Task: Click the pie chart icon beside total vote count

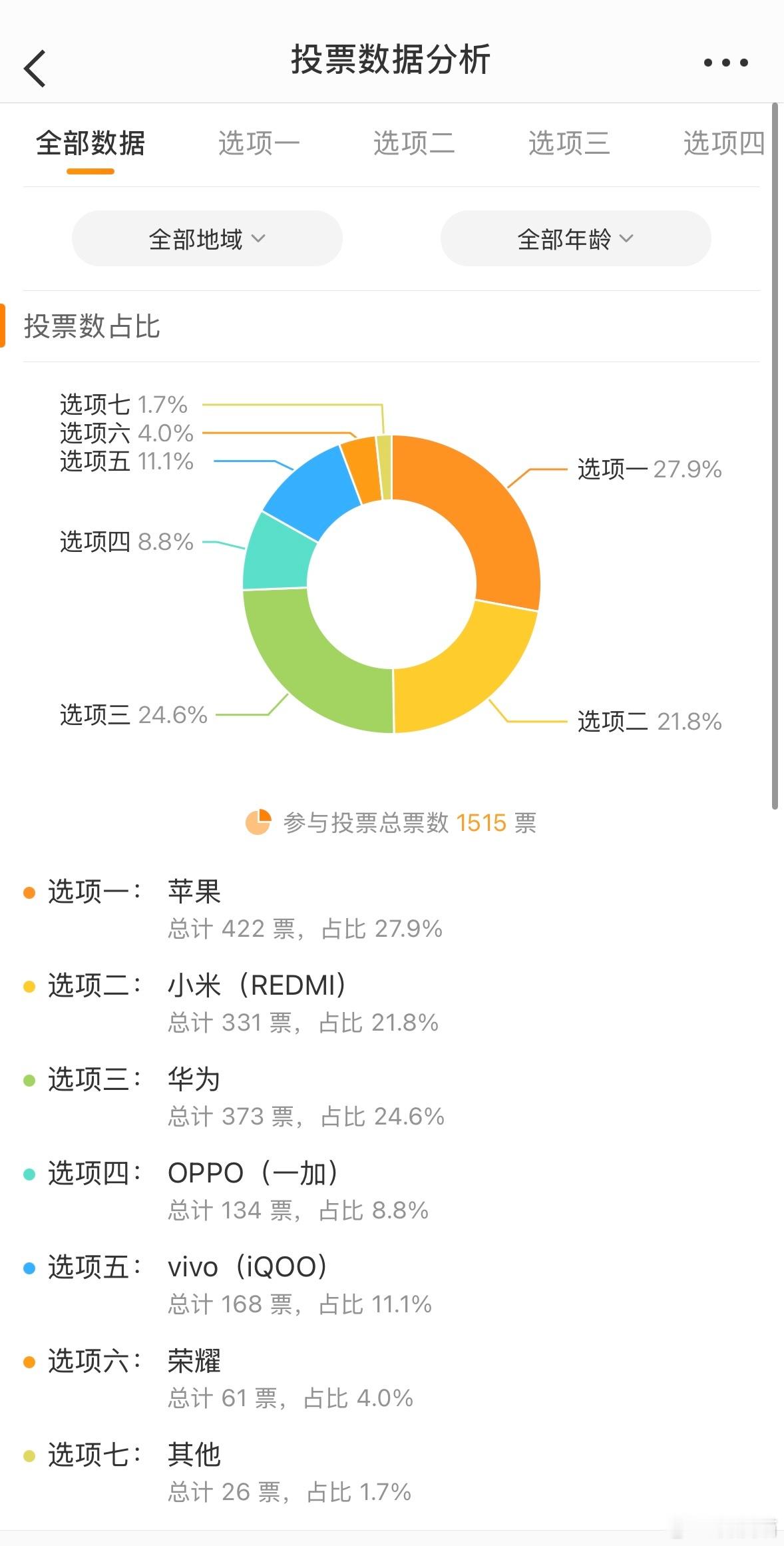Action: coord(258,823)
